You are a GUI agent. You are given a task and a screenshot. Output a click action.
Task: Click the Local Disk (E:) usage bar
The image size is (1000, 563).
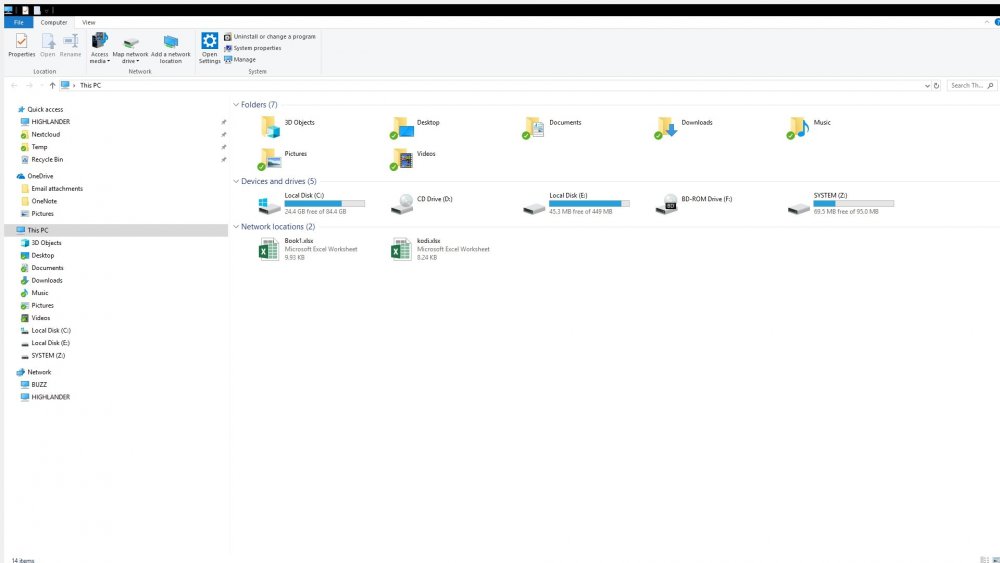point(589,204)
